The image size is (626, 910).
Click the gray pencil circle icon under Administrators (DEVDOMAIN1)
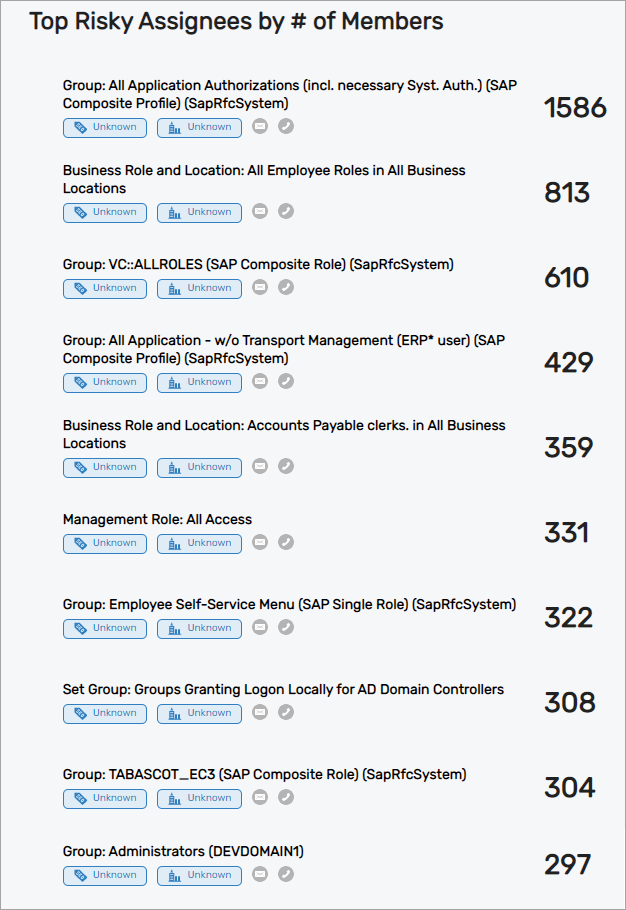(x=286, y=875)
